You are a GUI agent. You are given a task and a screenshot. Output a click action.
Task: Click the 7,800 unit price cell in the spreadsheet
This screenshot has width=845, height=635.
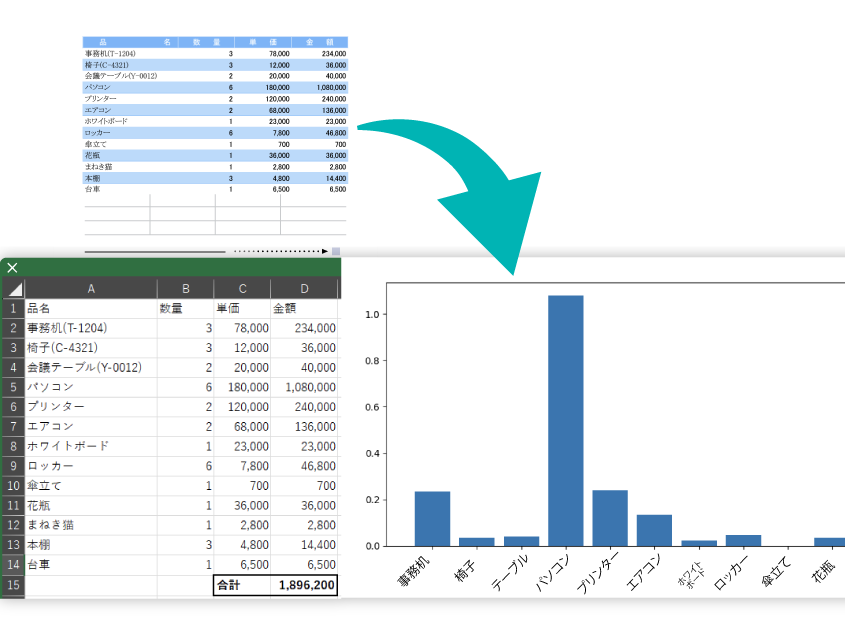[243, 466]
